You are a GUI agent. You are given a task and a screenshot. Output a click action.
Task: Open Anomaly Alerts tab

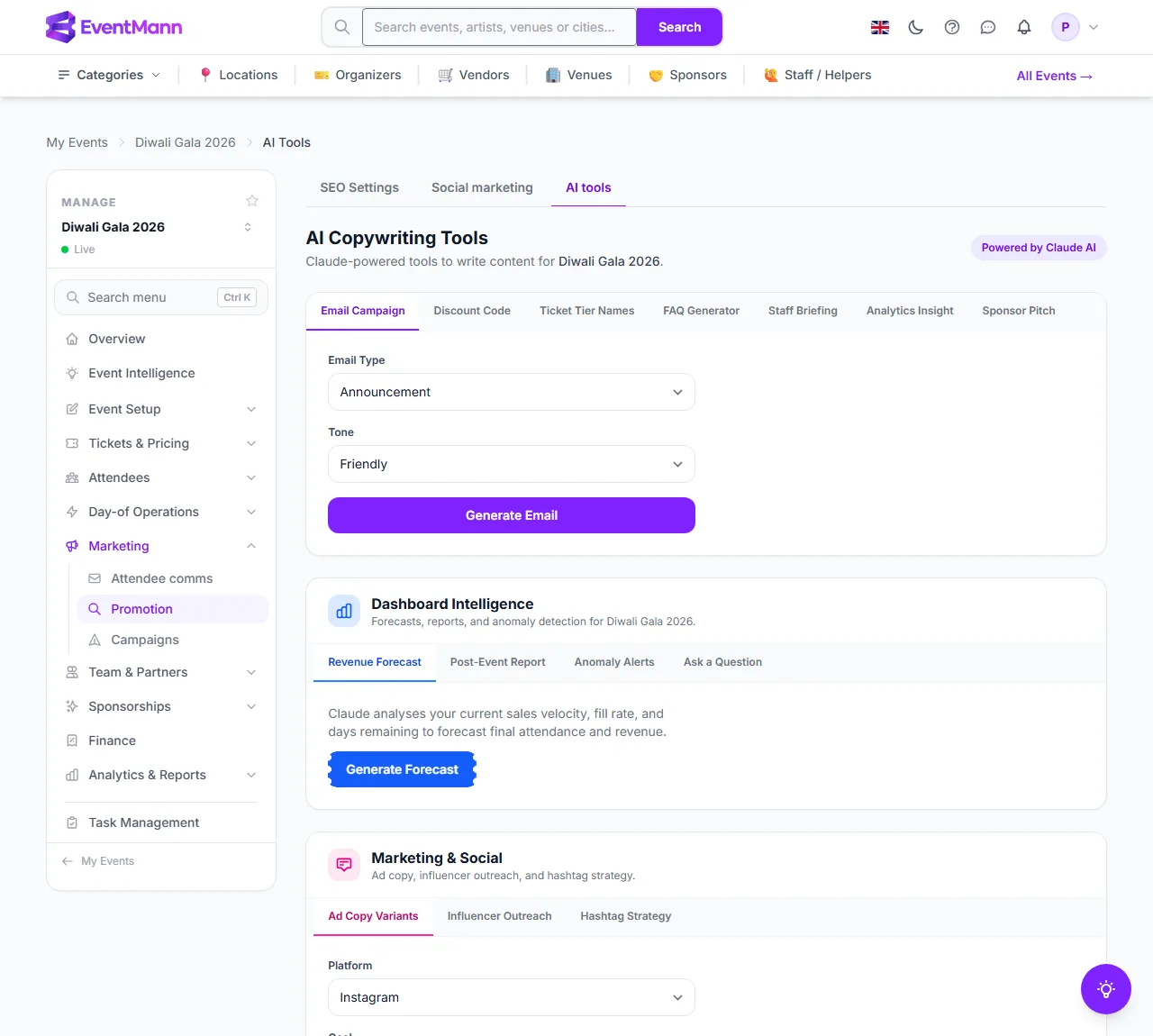point(614,662)
